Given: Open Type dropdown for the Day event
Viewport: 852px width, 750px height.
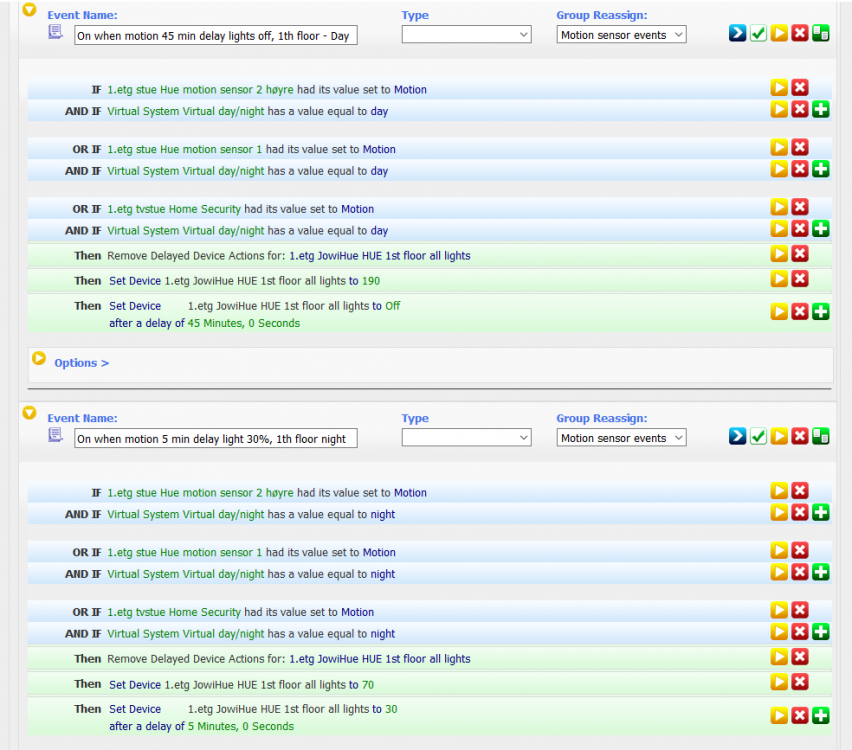Looking at the screenshot, I should (466, 35).
